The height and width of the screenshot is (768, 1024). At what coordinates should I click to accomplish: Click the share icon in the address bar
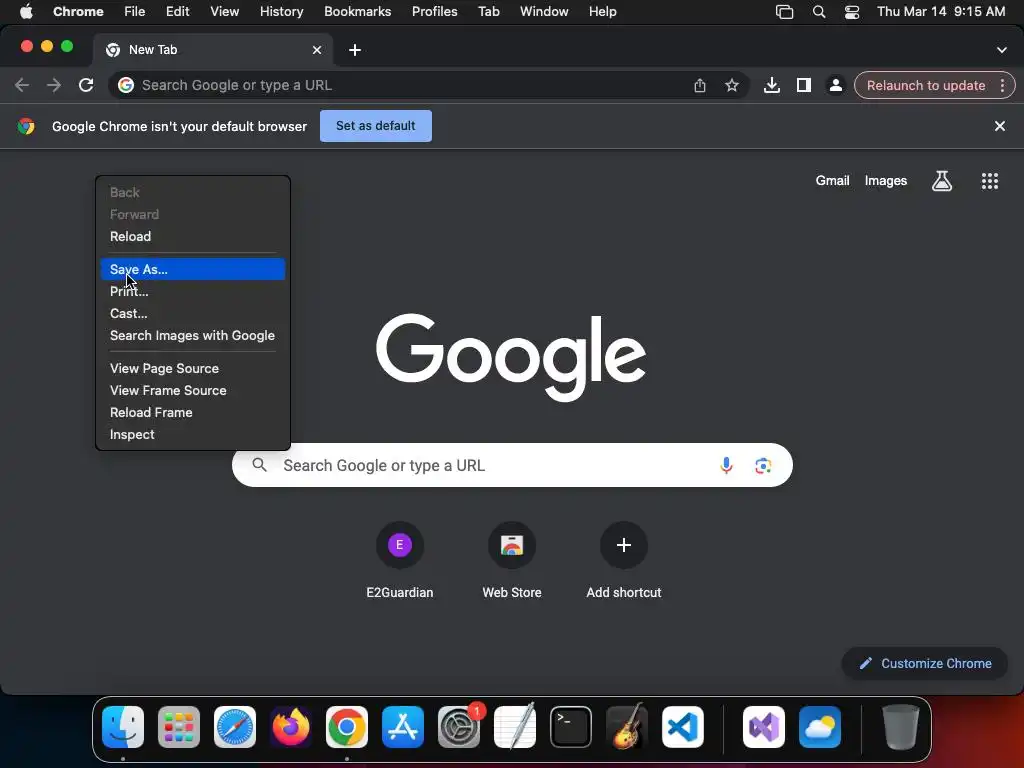(699, 85)
